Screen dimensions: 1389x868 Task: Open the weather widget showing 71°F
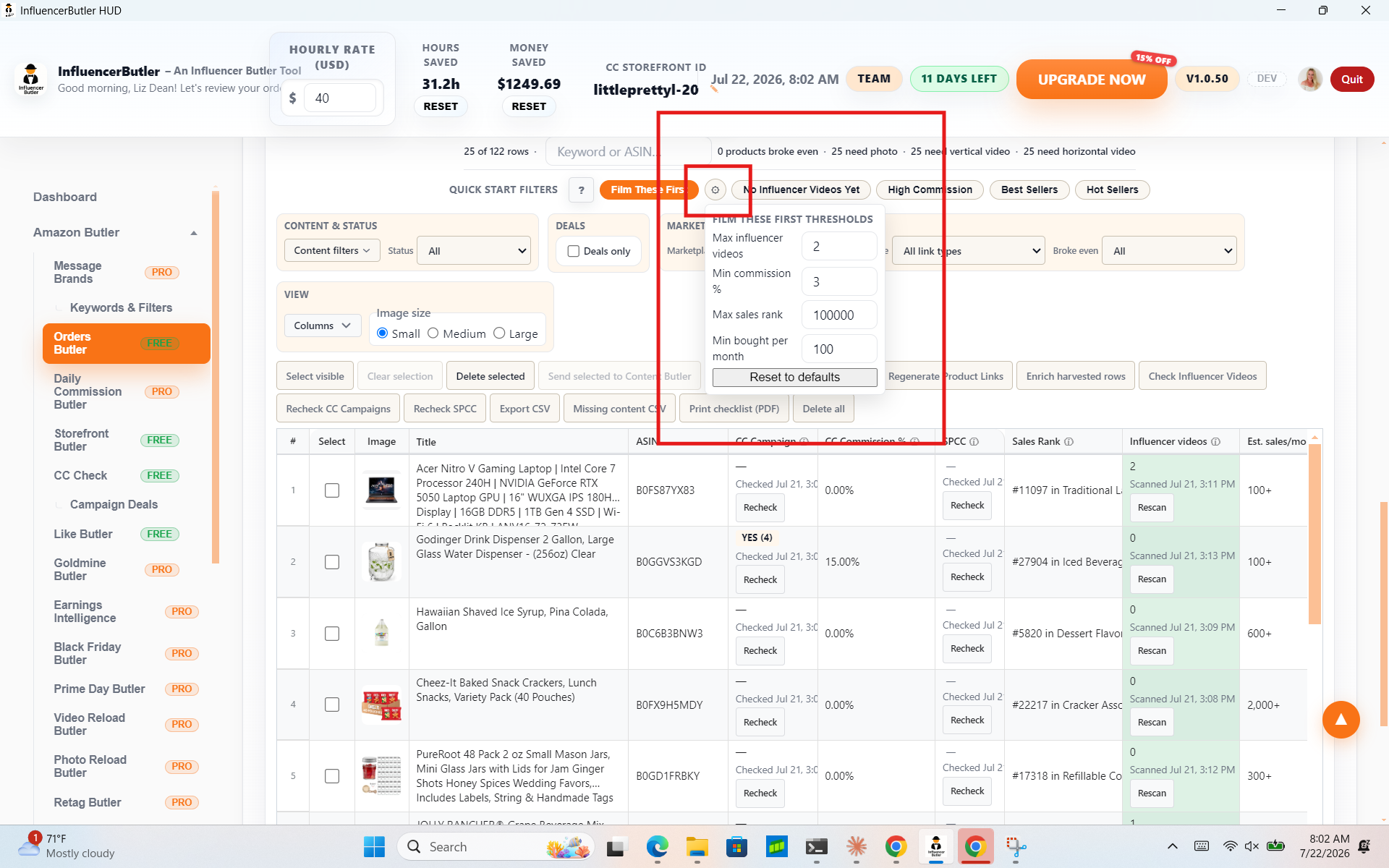(x=67, y=846)
